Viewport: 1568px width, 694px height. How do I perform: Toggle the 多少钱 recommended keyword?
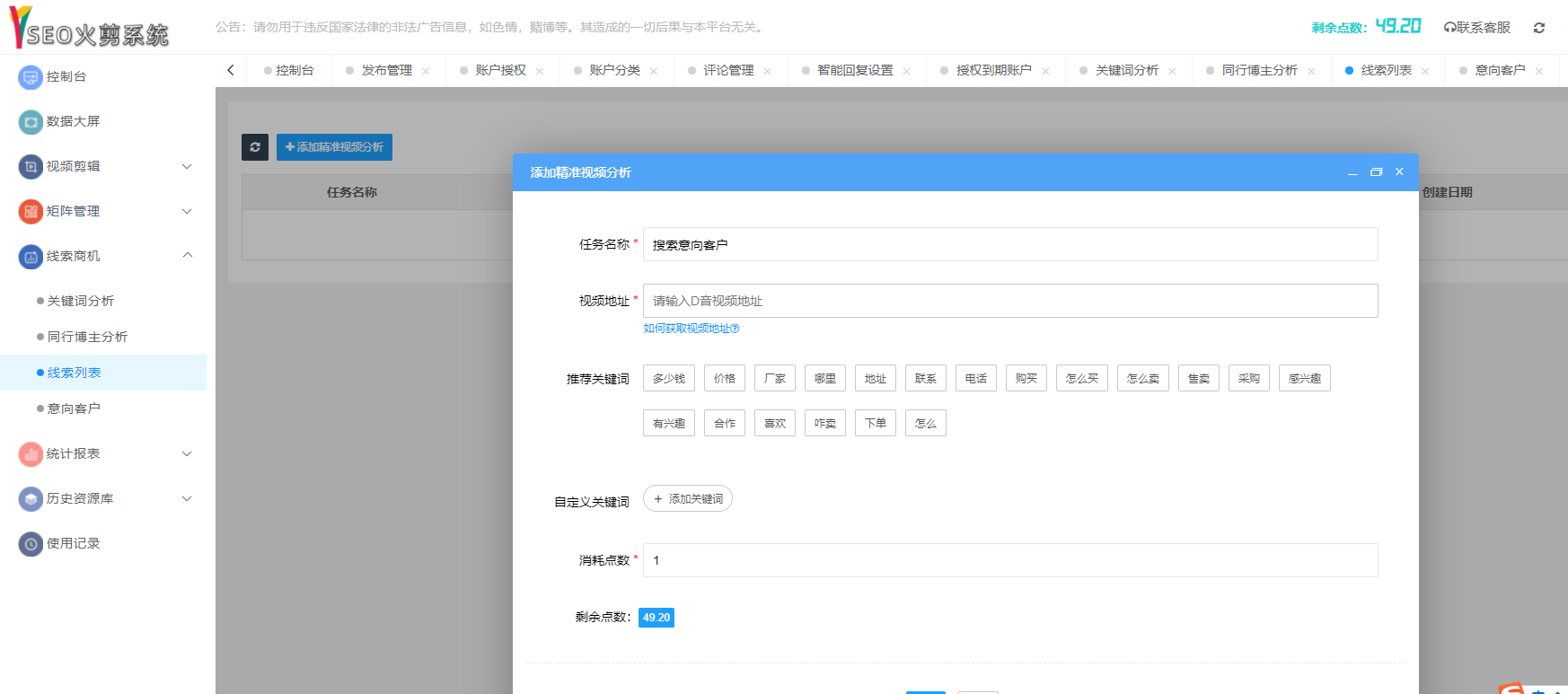[669, 379]
